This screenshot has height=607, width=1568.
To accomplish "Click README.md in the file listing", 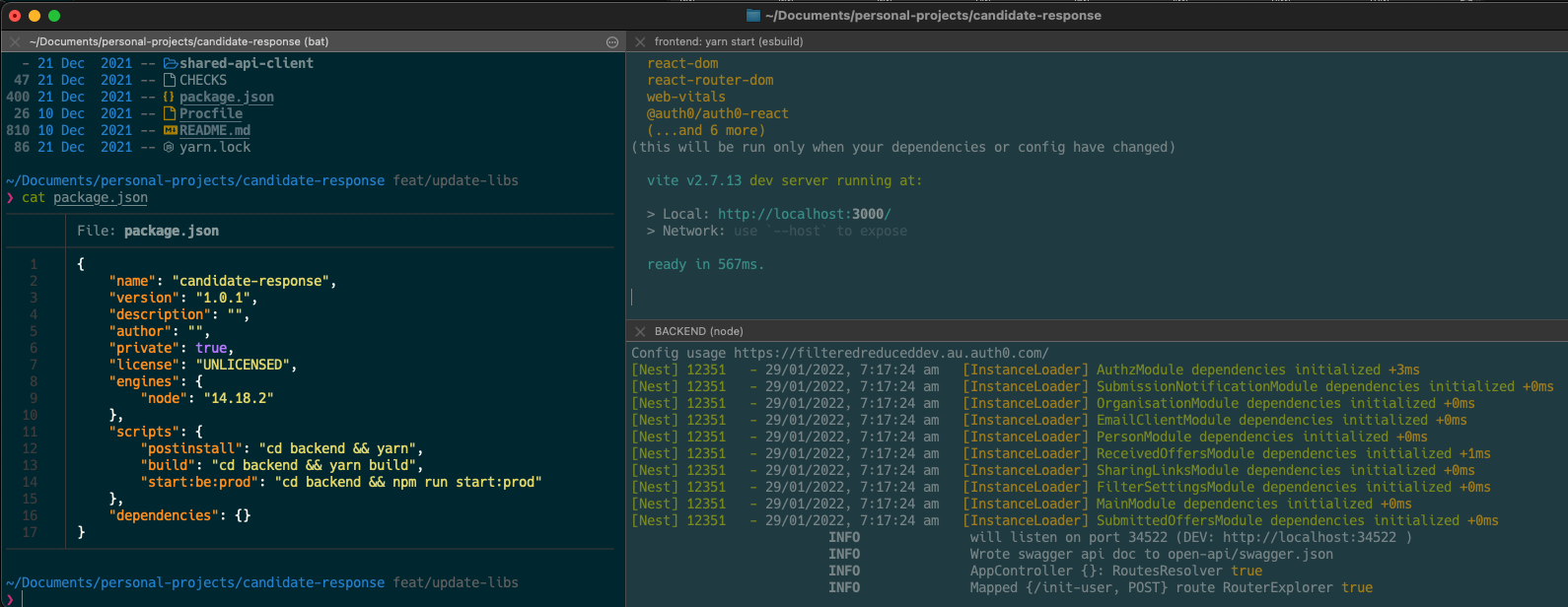I will (215, 130).
